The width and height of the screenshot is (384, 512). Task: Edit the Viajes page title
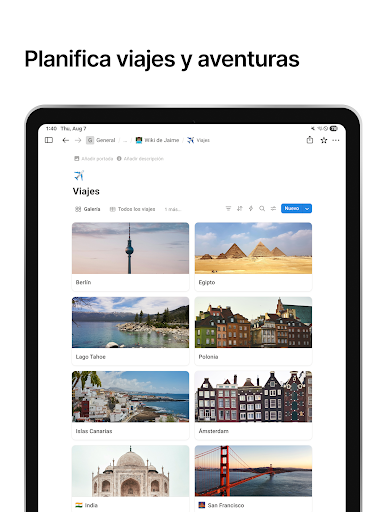pyautogui.click(x=86, y=191)
